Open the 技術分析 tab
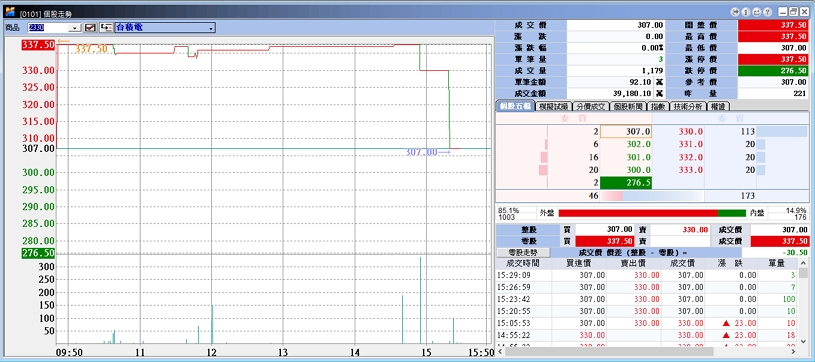Screen dimensions: 815x362 (687, 107)
